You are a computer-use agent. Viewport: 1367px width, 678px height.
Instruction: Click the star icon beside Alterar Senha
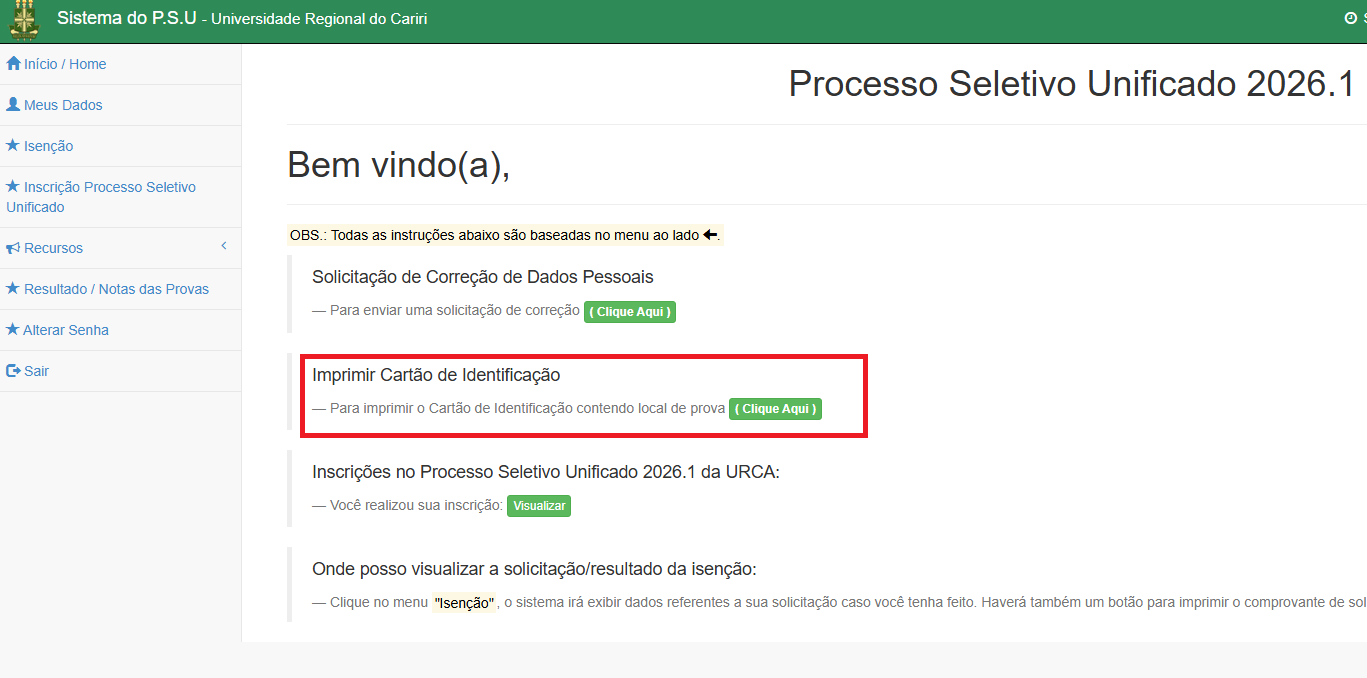point(13,330)
